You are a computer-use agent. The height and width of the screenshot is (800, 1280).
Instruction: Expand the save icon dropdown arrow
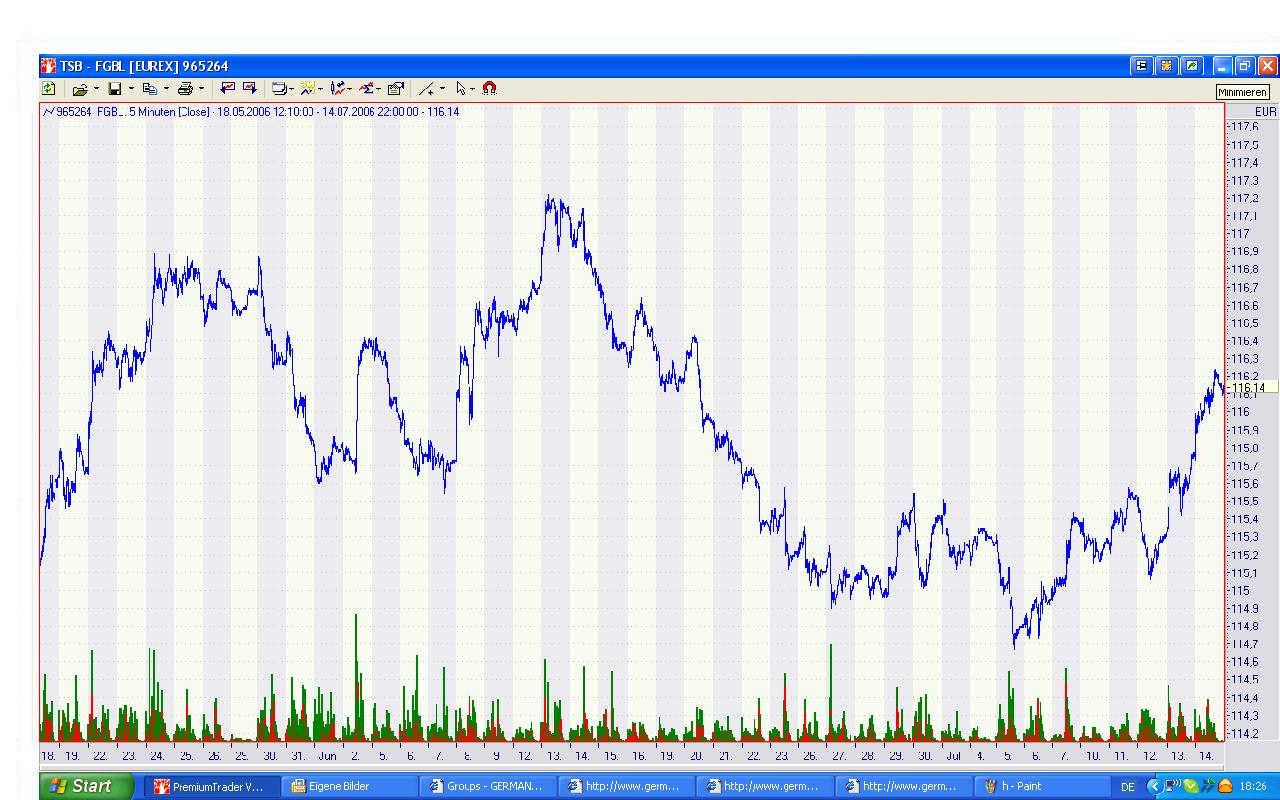click(x=131, y=89)
